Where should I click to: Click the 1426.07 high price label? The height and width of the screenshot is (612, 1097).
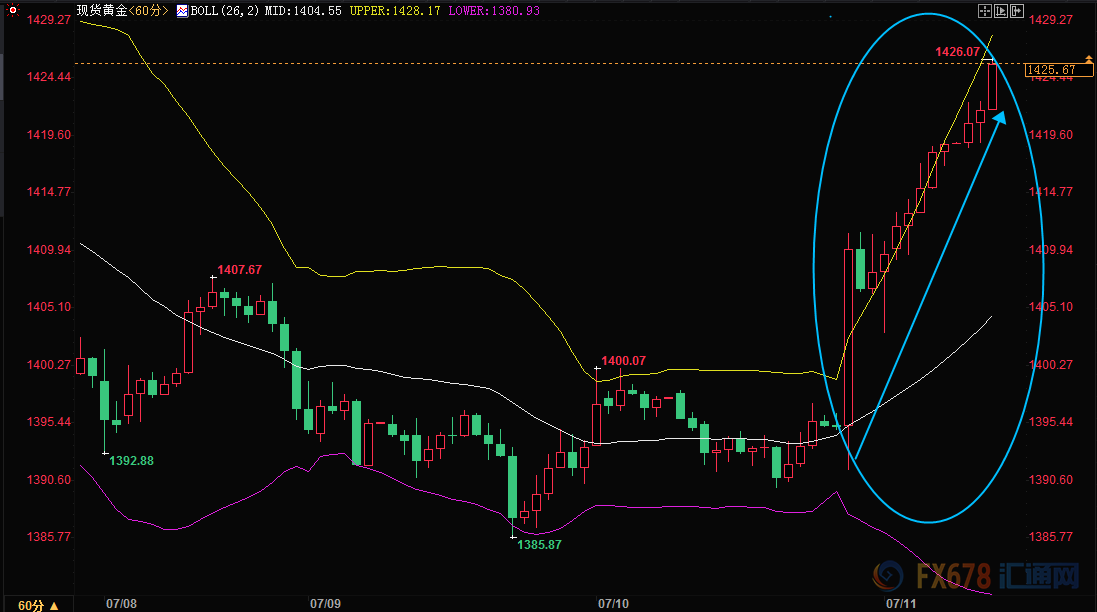(956, 50)
